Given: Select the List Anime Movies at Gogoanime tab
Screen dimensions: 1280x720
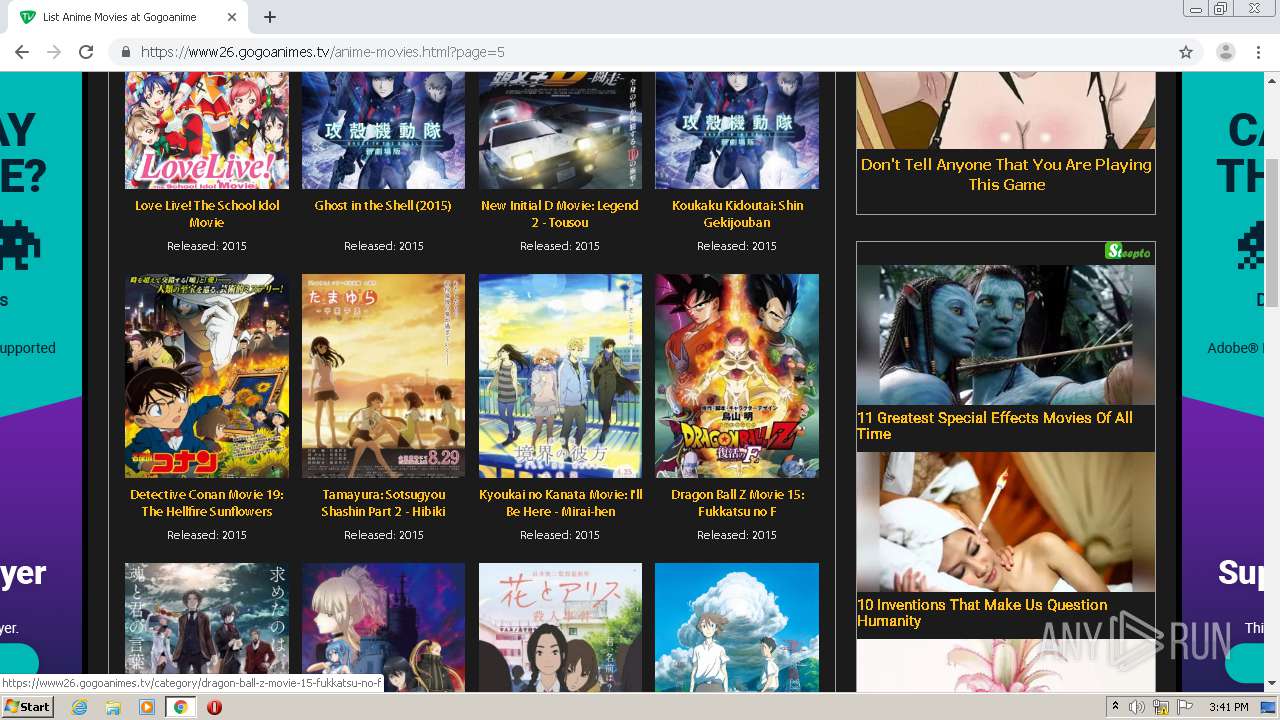Looking at the screenshot, I should [x=128, y=17].
